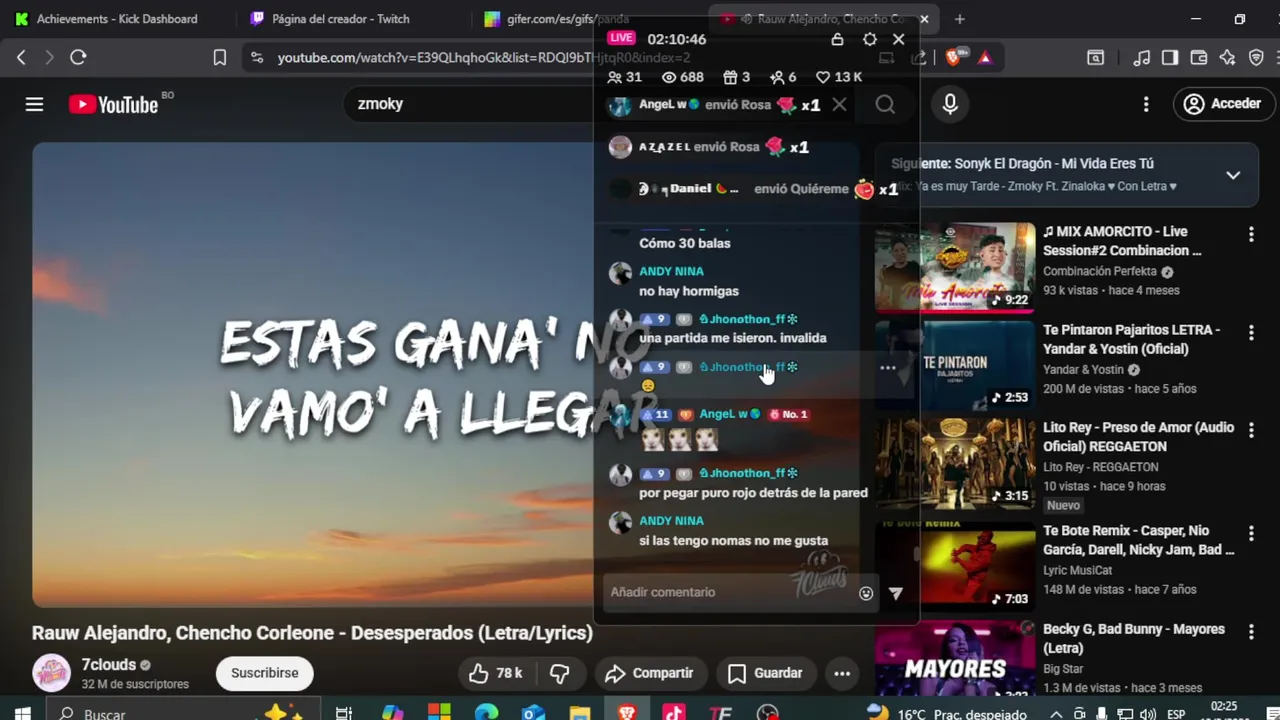The width and height of the screenshot is (1280, 720).
Task: Click the browser back arrow
Action: coord(21,58)
